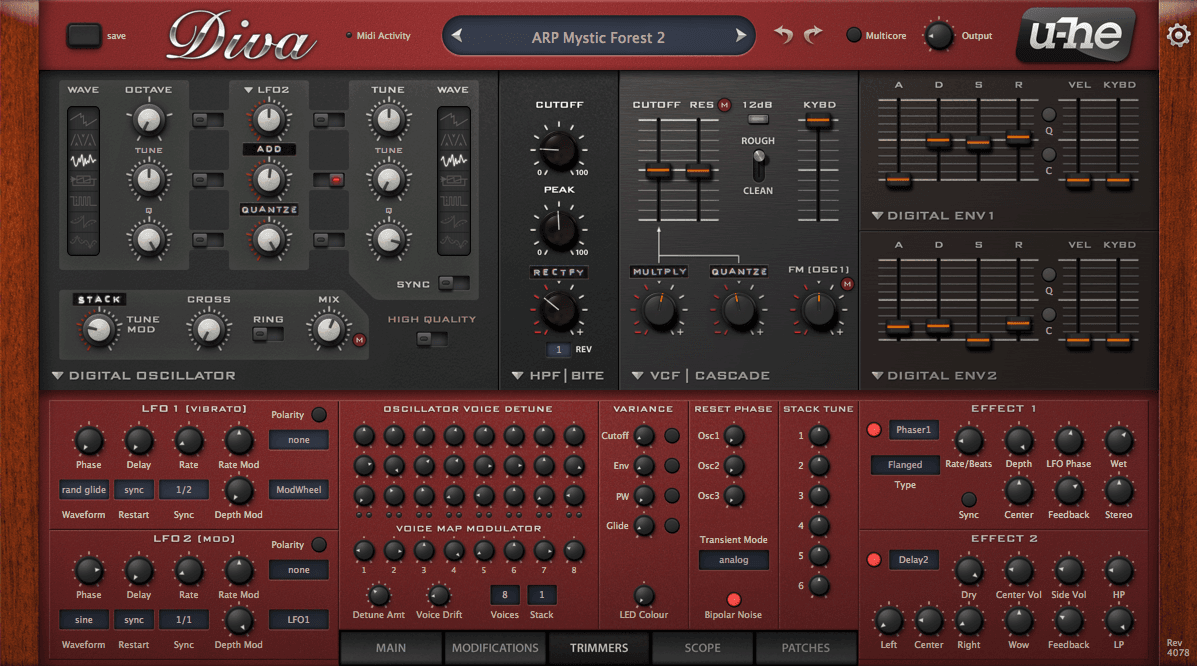Click the Stack Tune Mod knob
Image resolution: width=1197 pixels, height=666 pixels.
pos(98,329)
